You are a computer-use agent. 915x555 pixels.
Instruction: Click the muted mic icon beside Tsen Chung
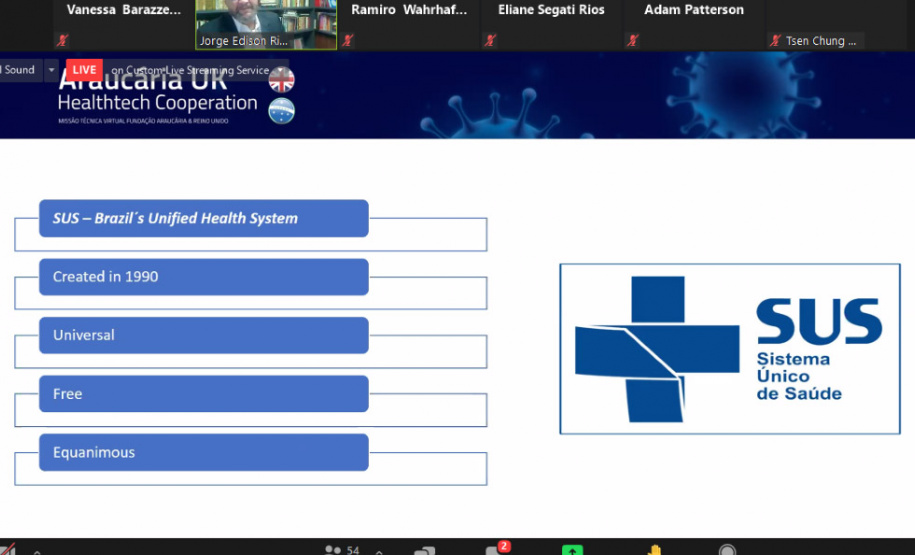[x=776, y=41]
